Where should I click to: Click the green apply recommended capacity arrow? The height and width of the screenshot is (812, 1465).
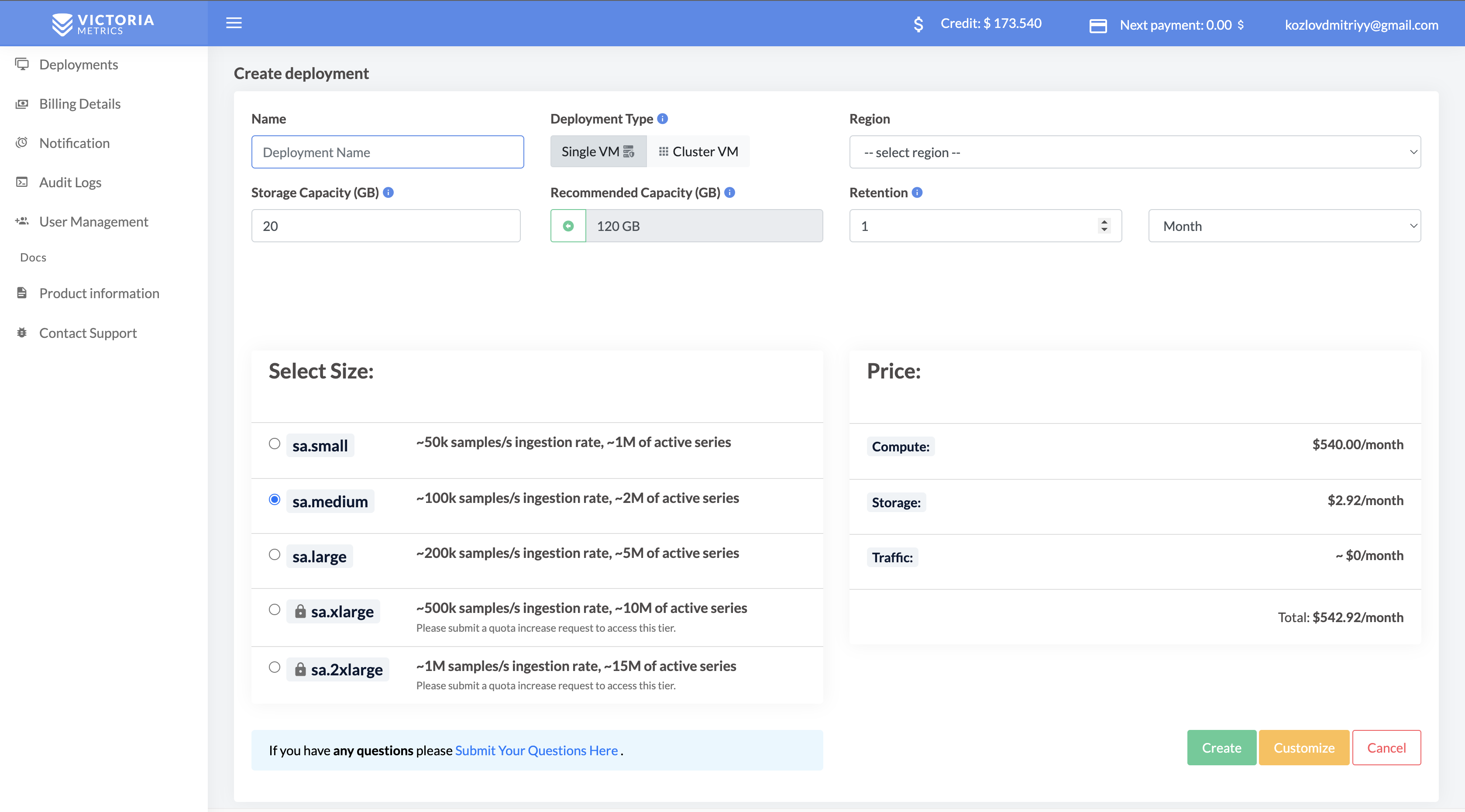pyautogui.click(x=568, y=226)
